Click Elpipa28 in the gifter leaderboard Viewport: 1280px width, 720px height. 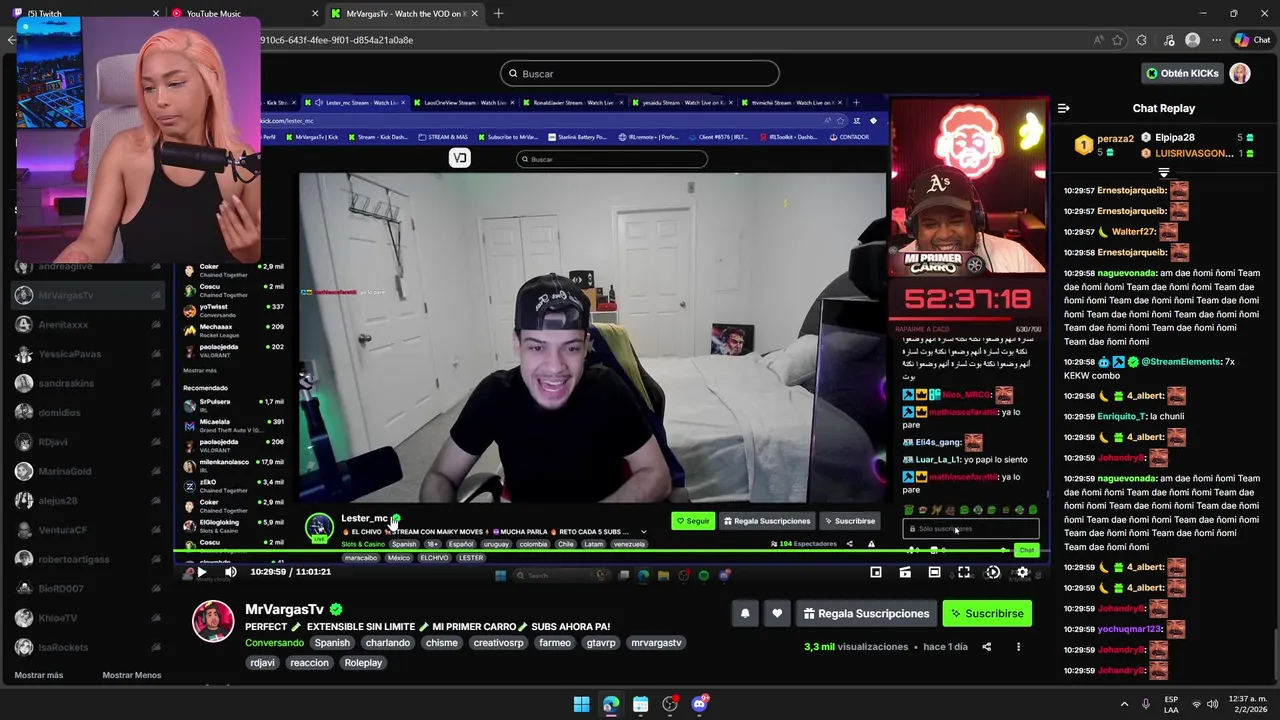1175,138
